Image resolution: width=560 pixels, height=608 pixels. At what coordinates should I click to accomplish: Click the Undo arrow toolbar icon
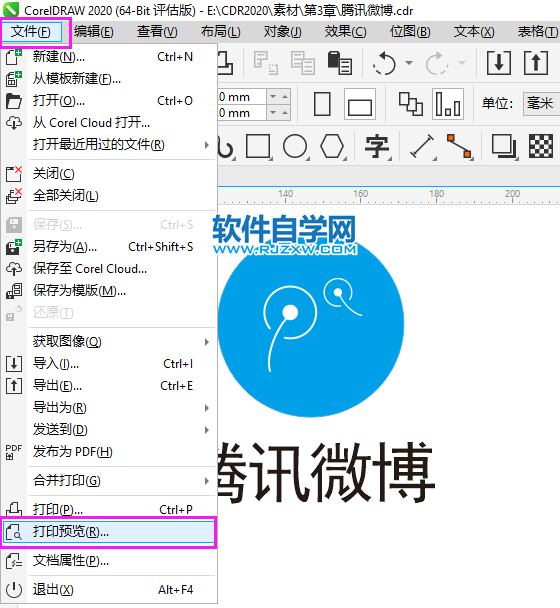384,63
